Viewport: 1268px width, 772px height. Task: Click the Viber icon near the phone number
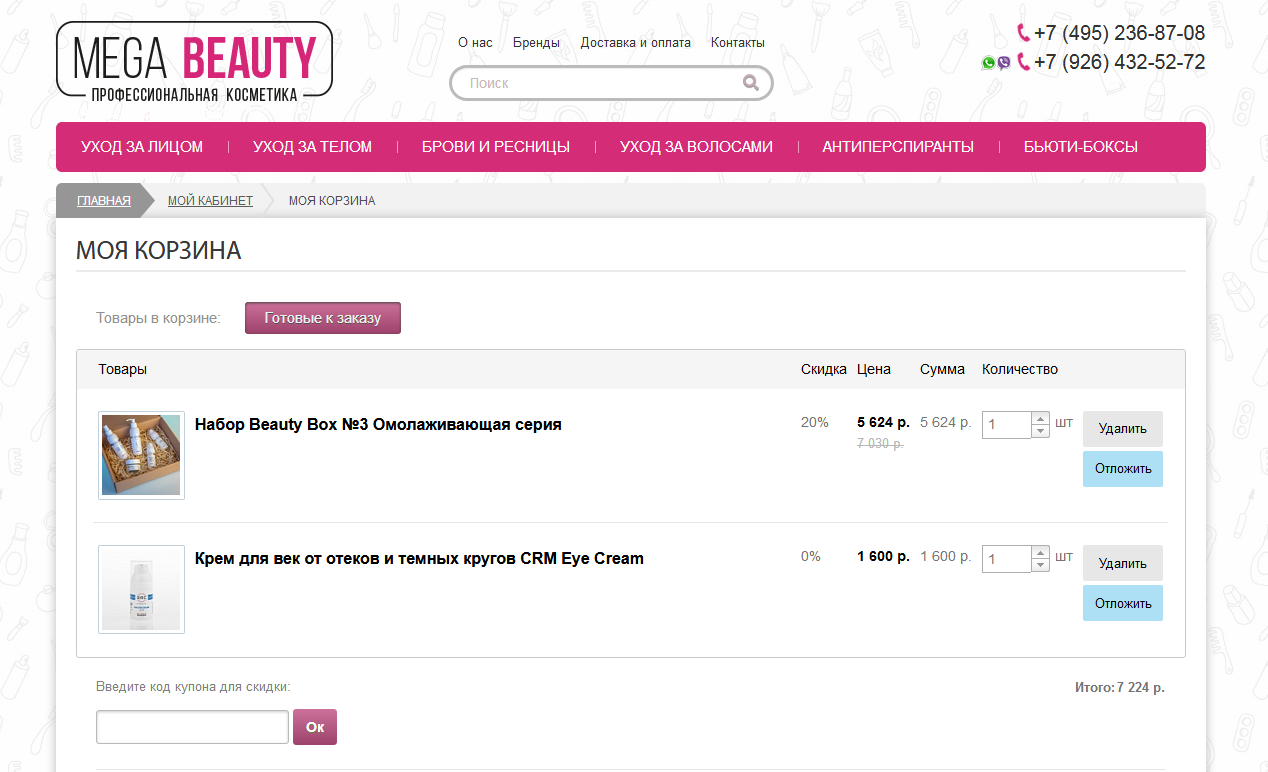pyautogui.click(x=1004, y=63)
